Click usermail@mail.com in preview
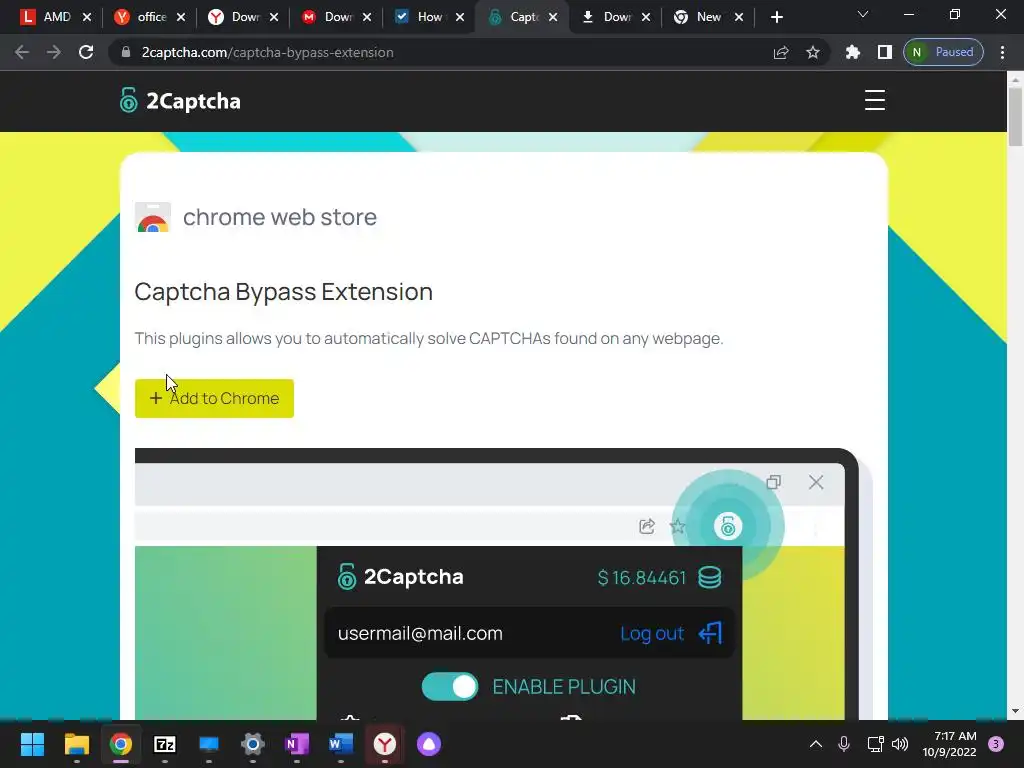 (420, 633)
